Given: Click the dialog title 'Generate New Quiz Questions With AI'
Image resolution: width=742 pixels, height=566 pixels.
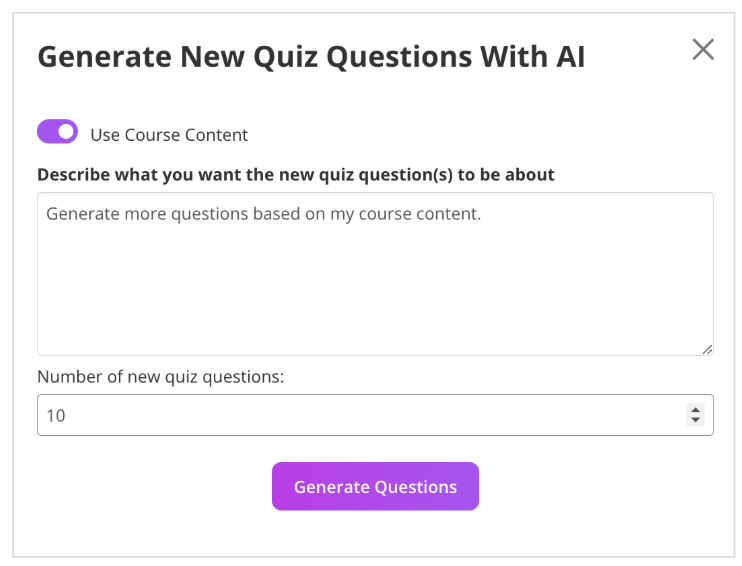Looking at the screenshot, I should [x=311, y=57].
